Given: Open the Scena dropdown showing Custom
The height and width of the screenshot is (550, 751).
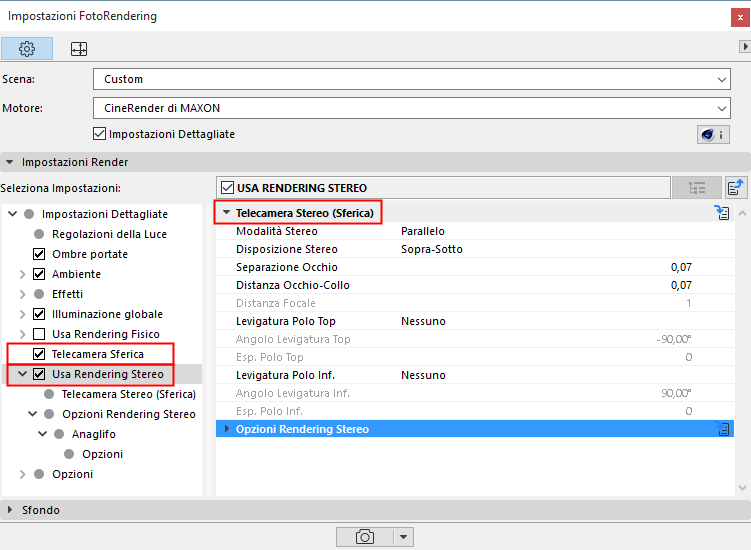Looking at the screenshot, I should click(x=411, y=79).
